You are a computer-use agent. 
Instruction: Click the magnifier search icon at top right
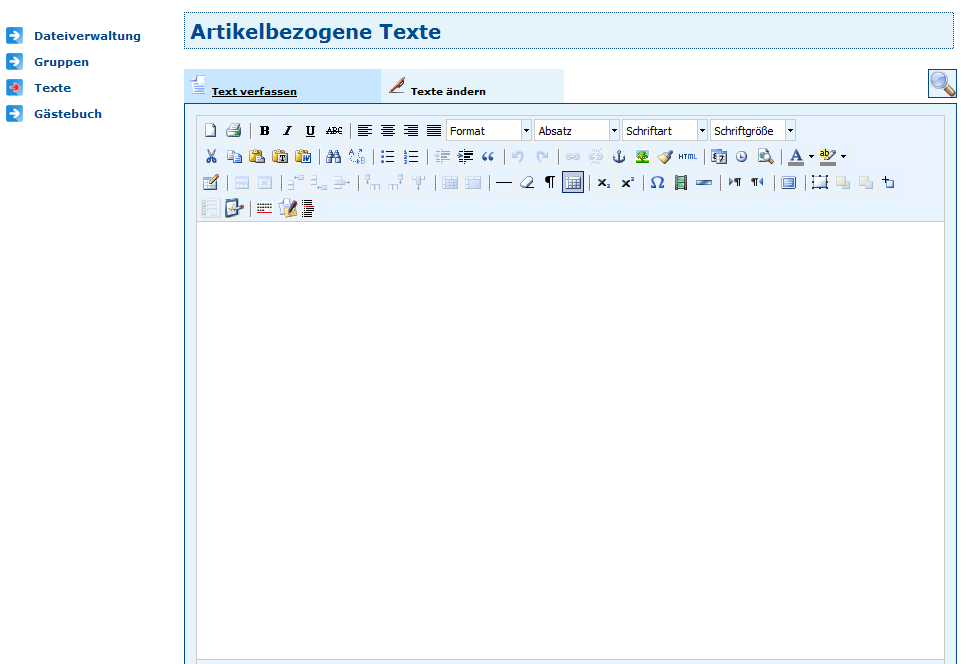click(x=942, y=84)
